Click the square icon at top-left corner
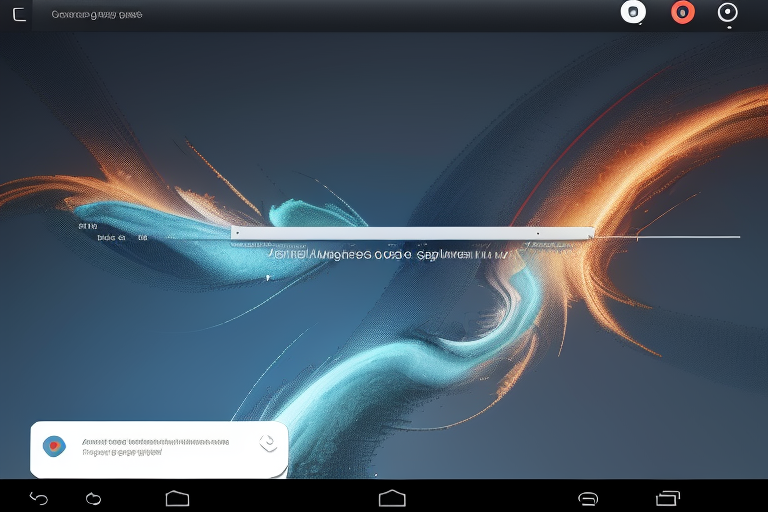 tap(19, 14)
